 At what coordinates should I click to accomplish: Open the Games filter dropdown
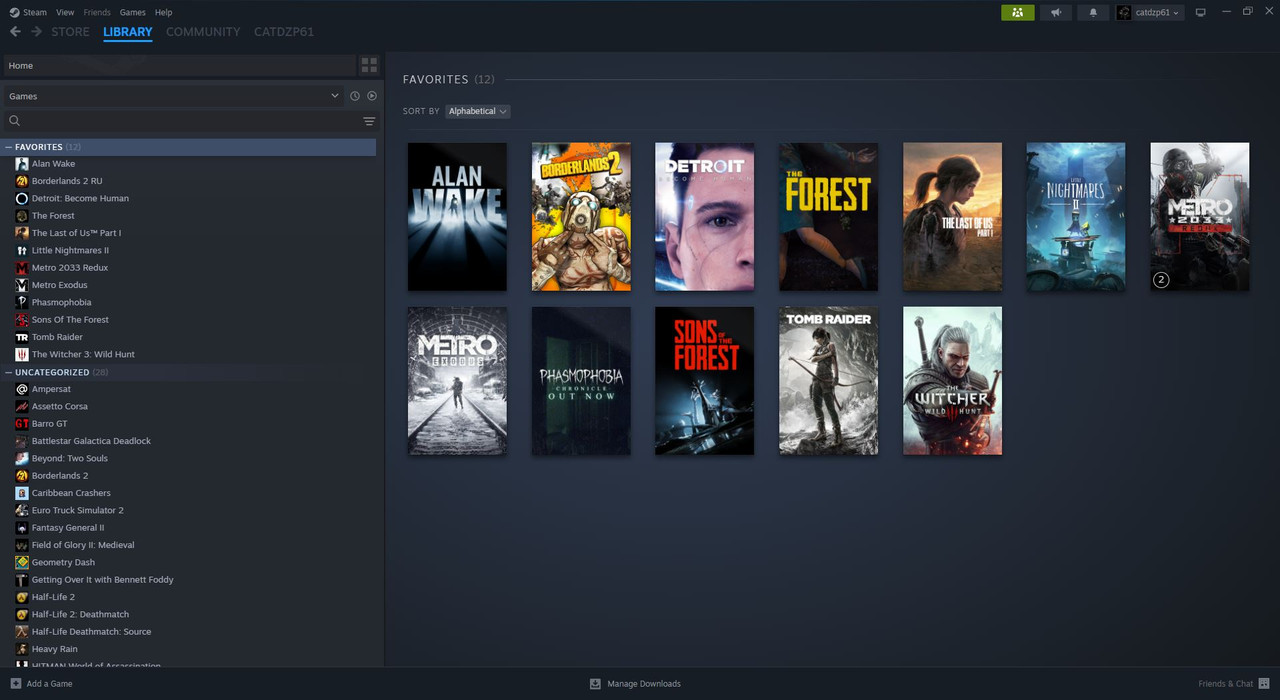[x=173, y=96]
